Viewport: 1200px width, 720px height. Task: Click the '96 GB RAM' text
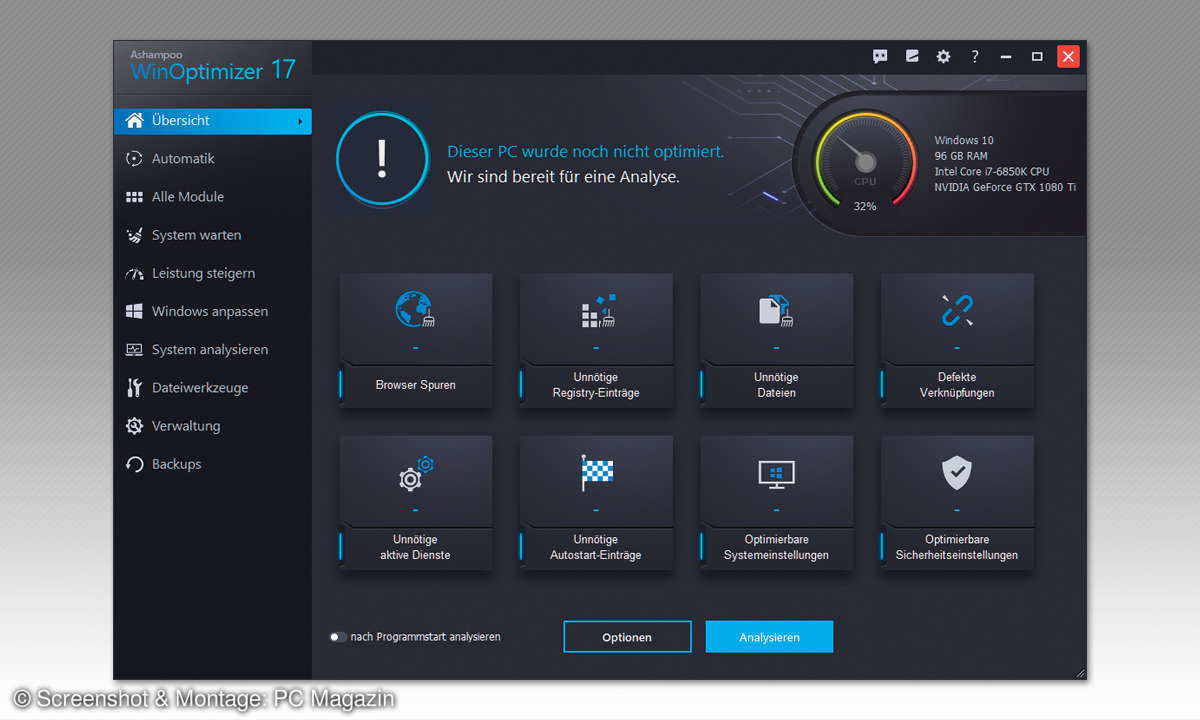tap(961, 156)
